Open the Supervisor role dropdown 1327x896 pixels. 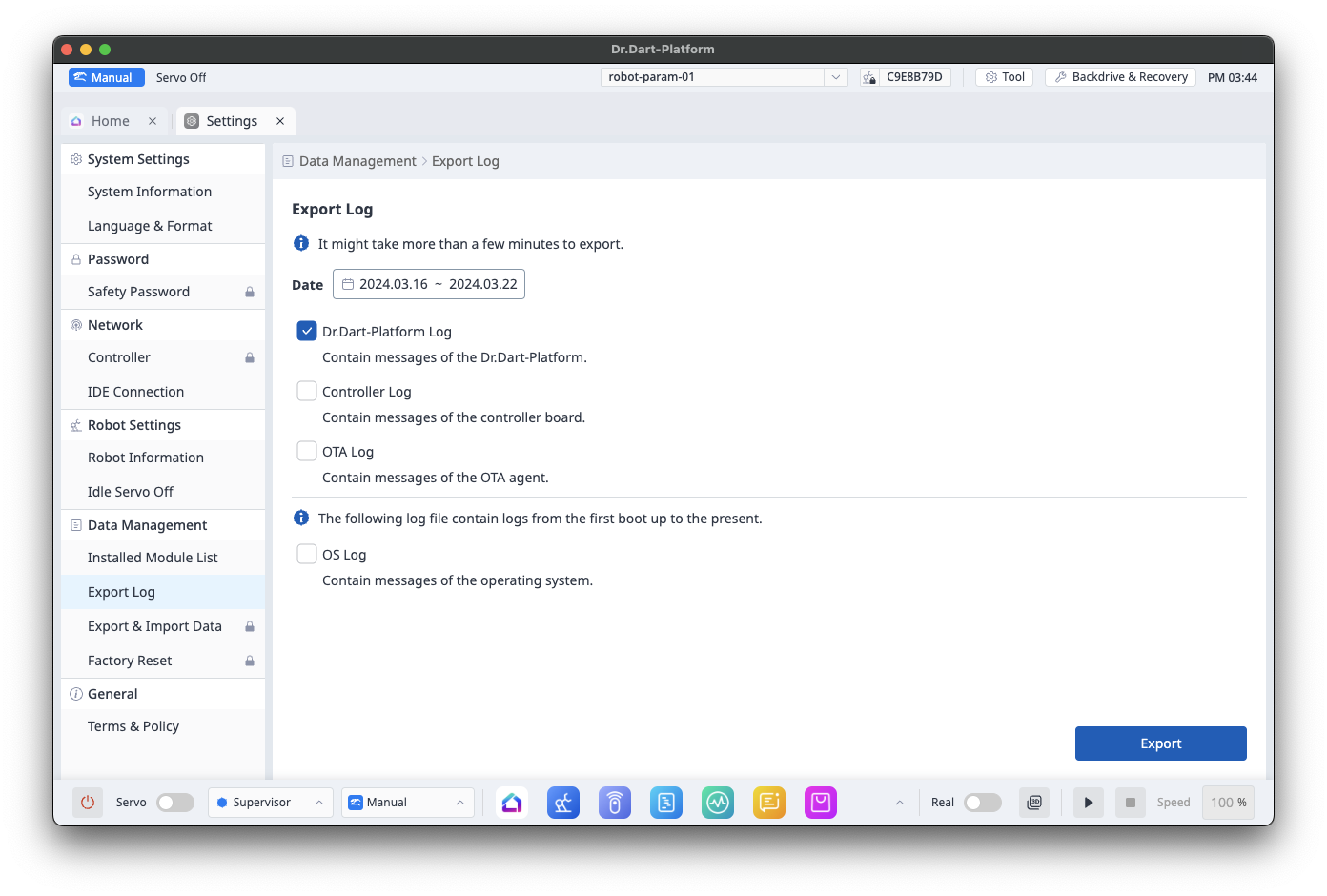coord(271,803)
